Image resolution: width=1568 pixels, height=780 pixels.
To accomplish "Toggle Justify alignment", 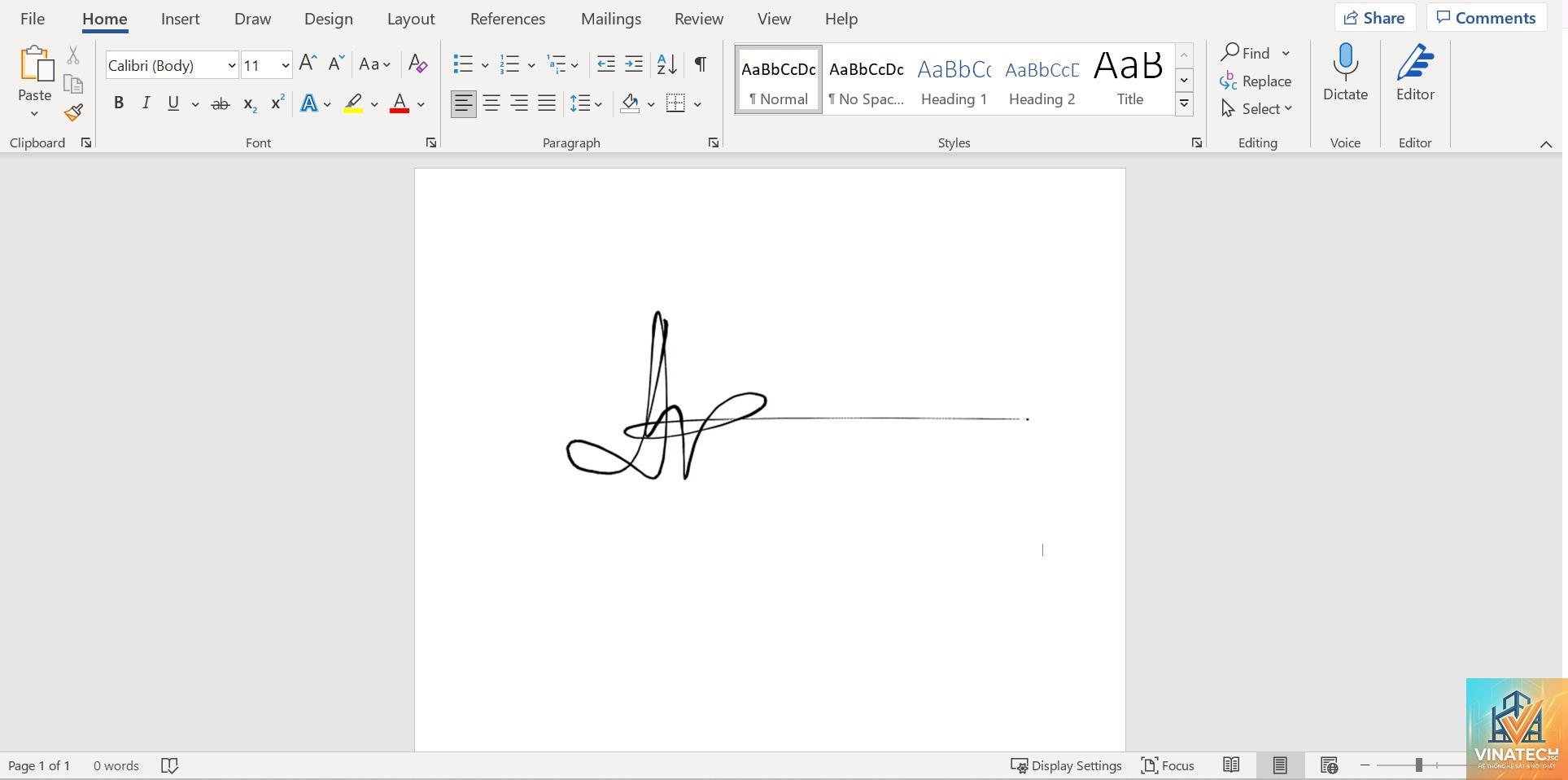I will click(x=547, y=103).
